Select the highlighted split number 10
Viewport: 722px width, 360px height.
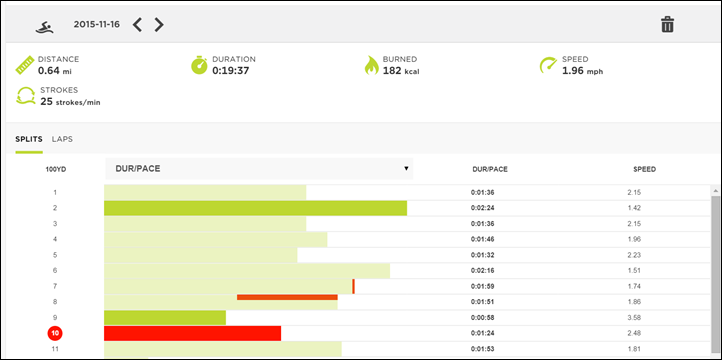click(x=55, y=333)
